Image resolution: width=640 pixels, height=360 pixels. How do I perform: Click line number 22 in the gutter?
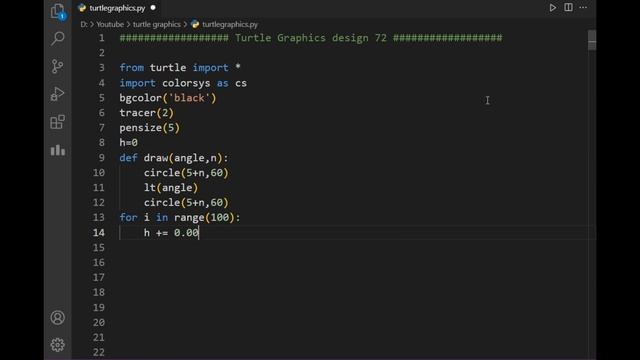click(x=98, y=352)
